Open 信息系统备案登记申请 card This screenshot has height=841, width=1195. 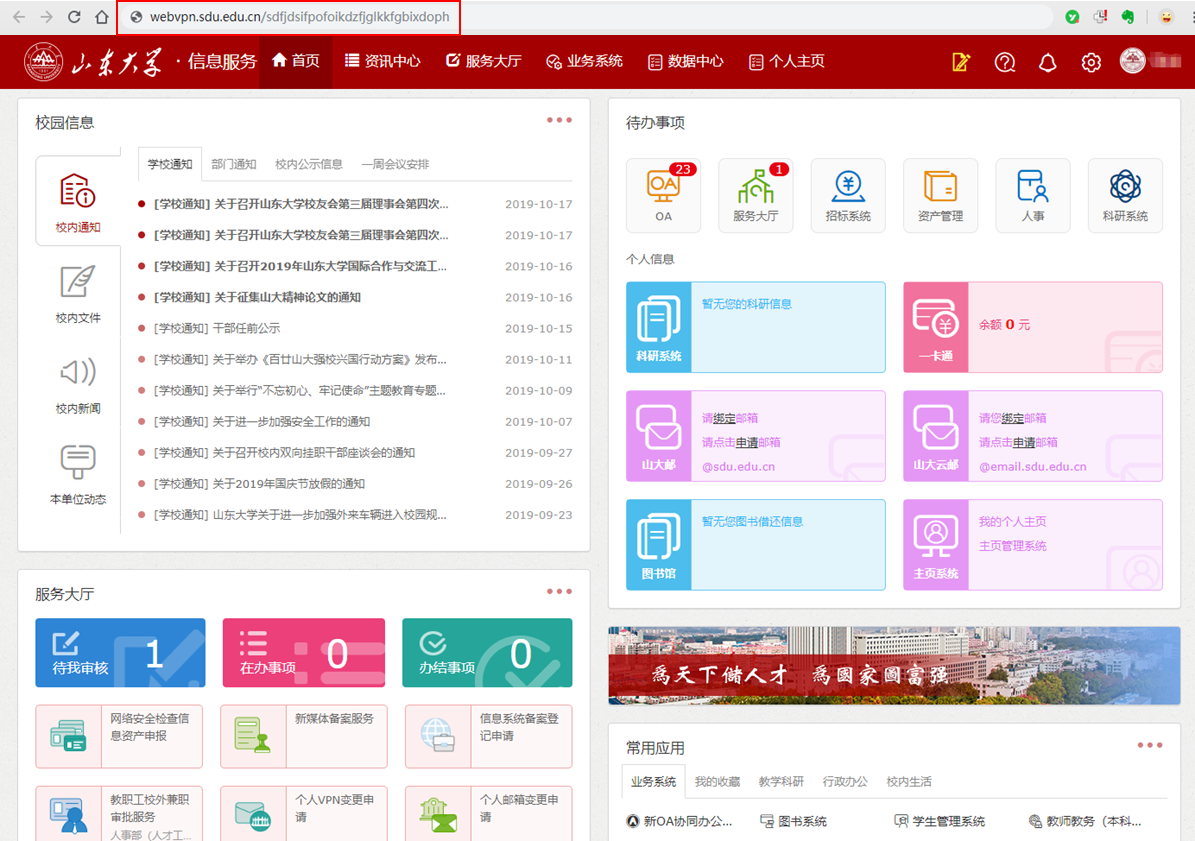pos(489,737)
